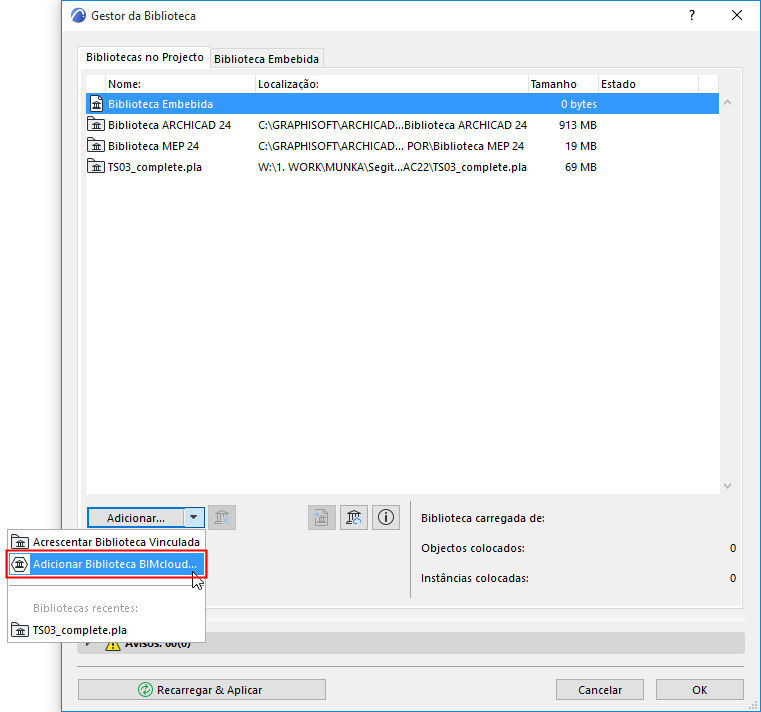Screen dimensions: 761x712
Task: Open the library information icon
Action: [386, 517]
